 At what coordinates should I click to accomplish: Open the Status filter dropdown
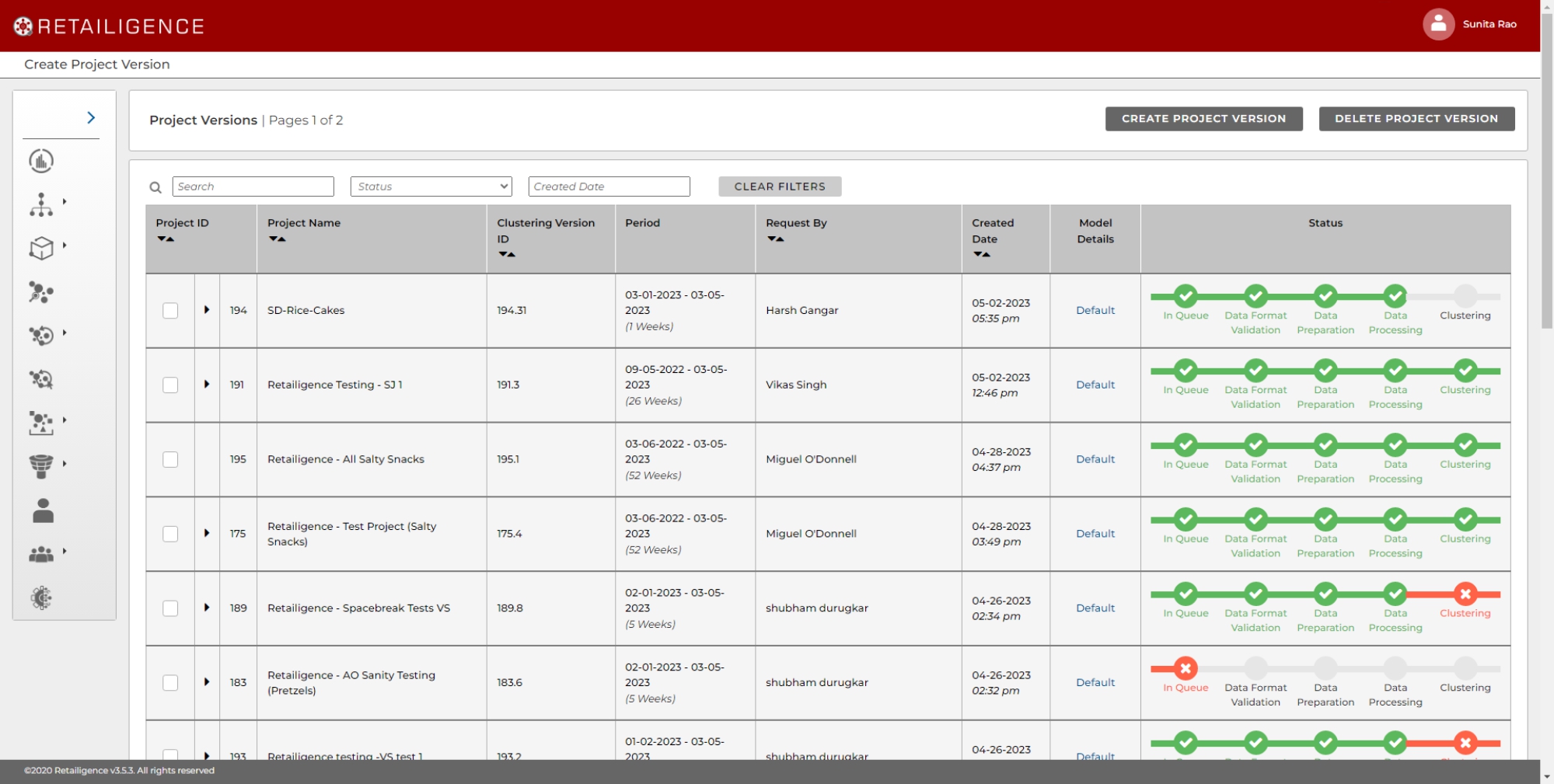pos(431,186)
